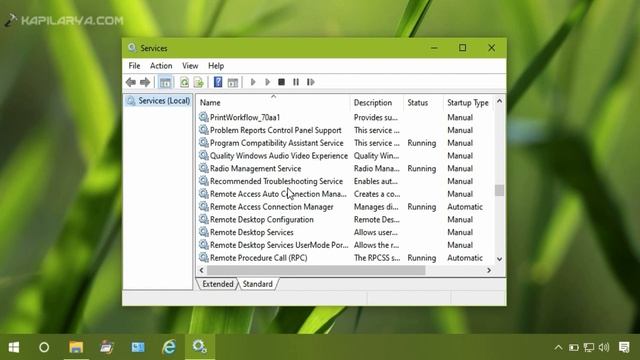The image size is (640, 360).
Task: Show hidden tray icons with the chevron
Action: click(x=558, y=348)
